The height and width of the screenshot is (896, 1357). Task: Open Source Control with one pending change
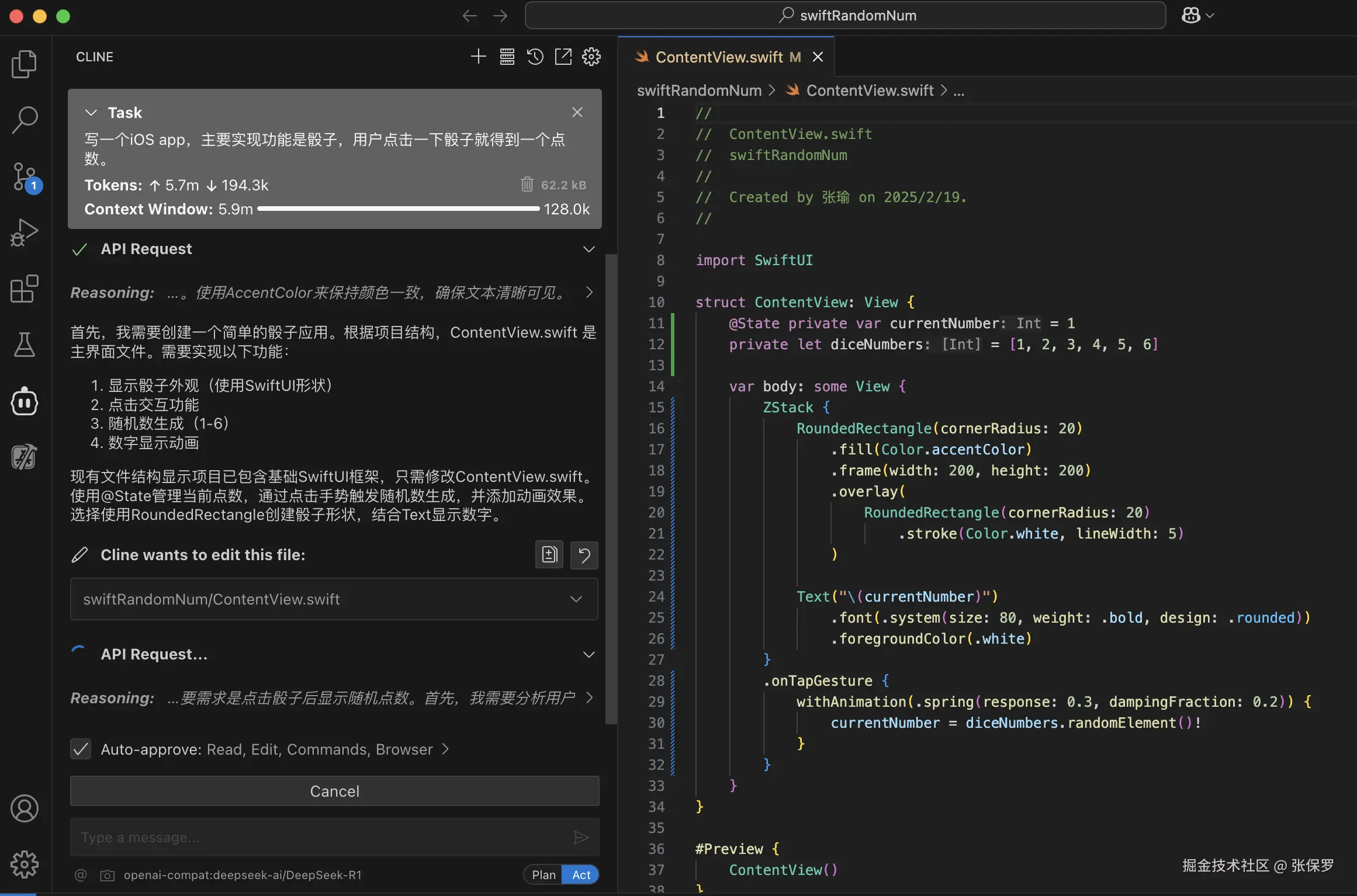pos(24,176)
